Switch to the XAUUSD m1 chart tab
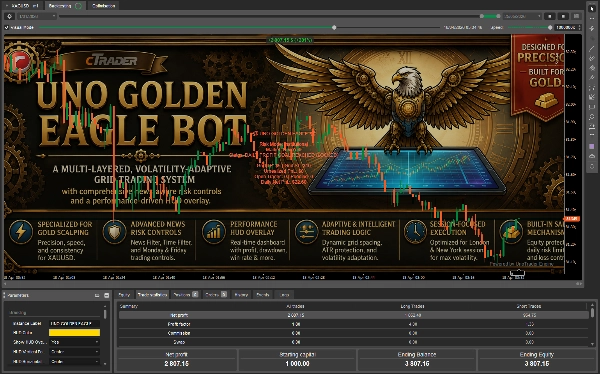 coord(22,5)
